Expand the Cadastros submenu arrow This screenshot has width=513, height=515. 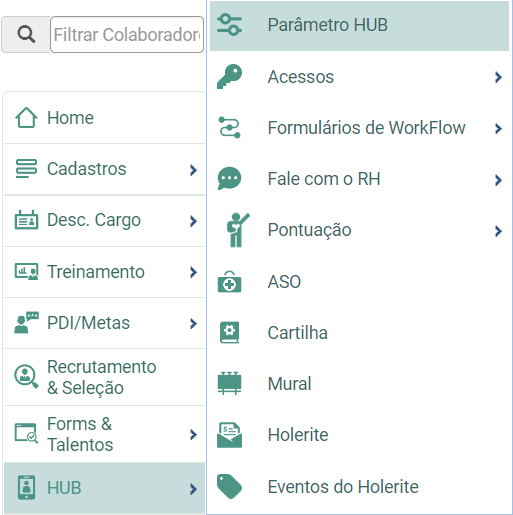coord(193,170)
